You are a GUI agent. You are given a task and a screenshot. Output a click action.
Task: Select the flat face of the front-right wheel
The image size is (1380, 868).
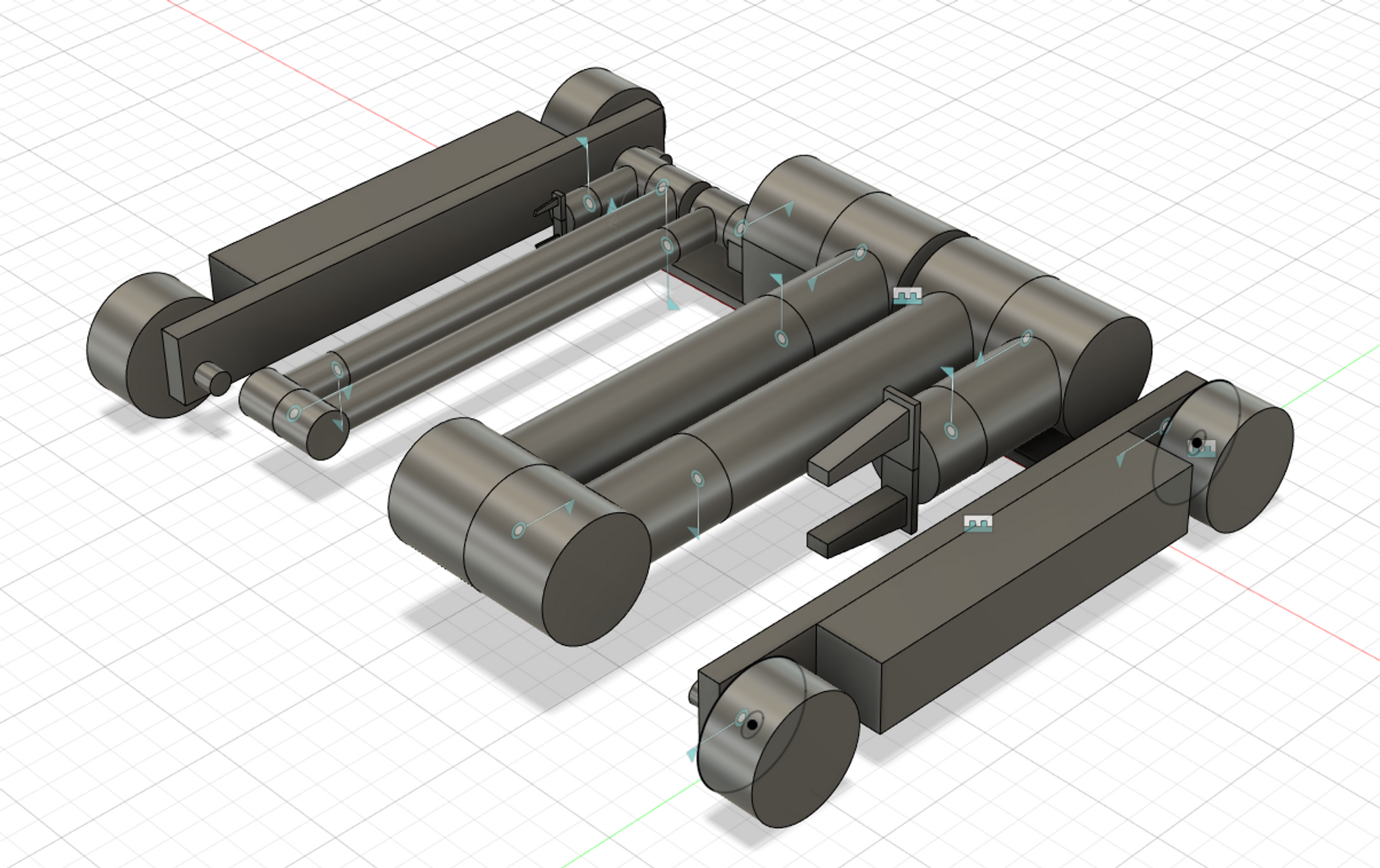coord(804,759)
